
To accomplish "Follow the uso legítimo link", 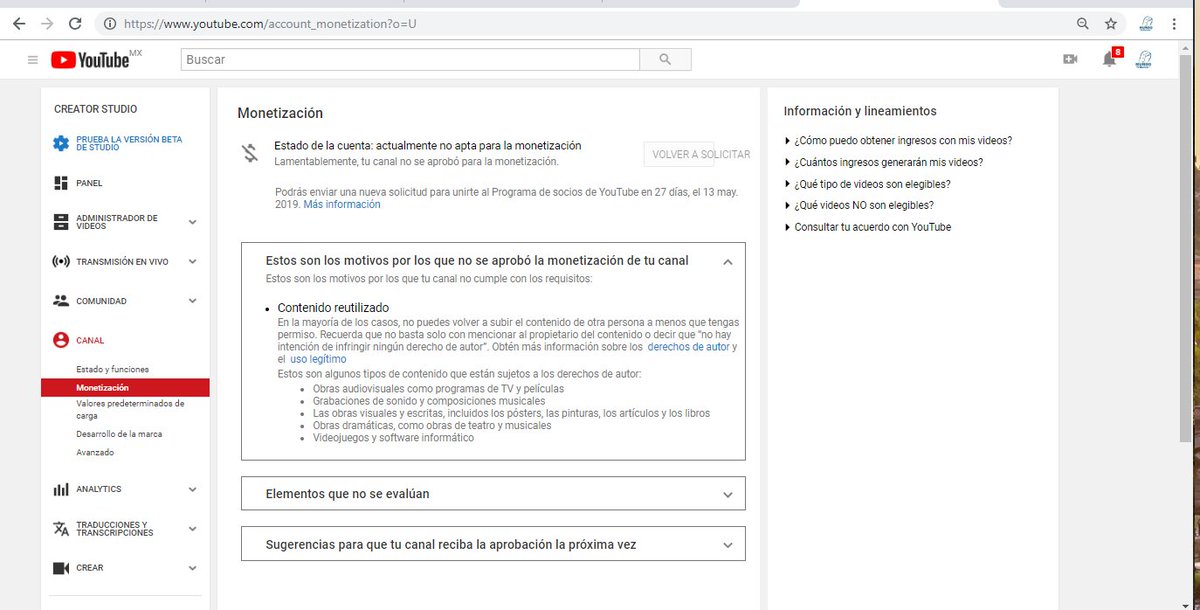I will coord(318,359).
